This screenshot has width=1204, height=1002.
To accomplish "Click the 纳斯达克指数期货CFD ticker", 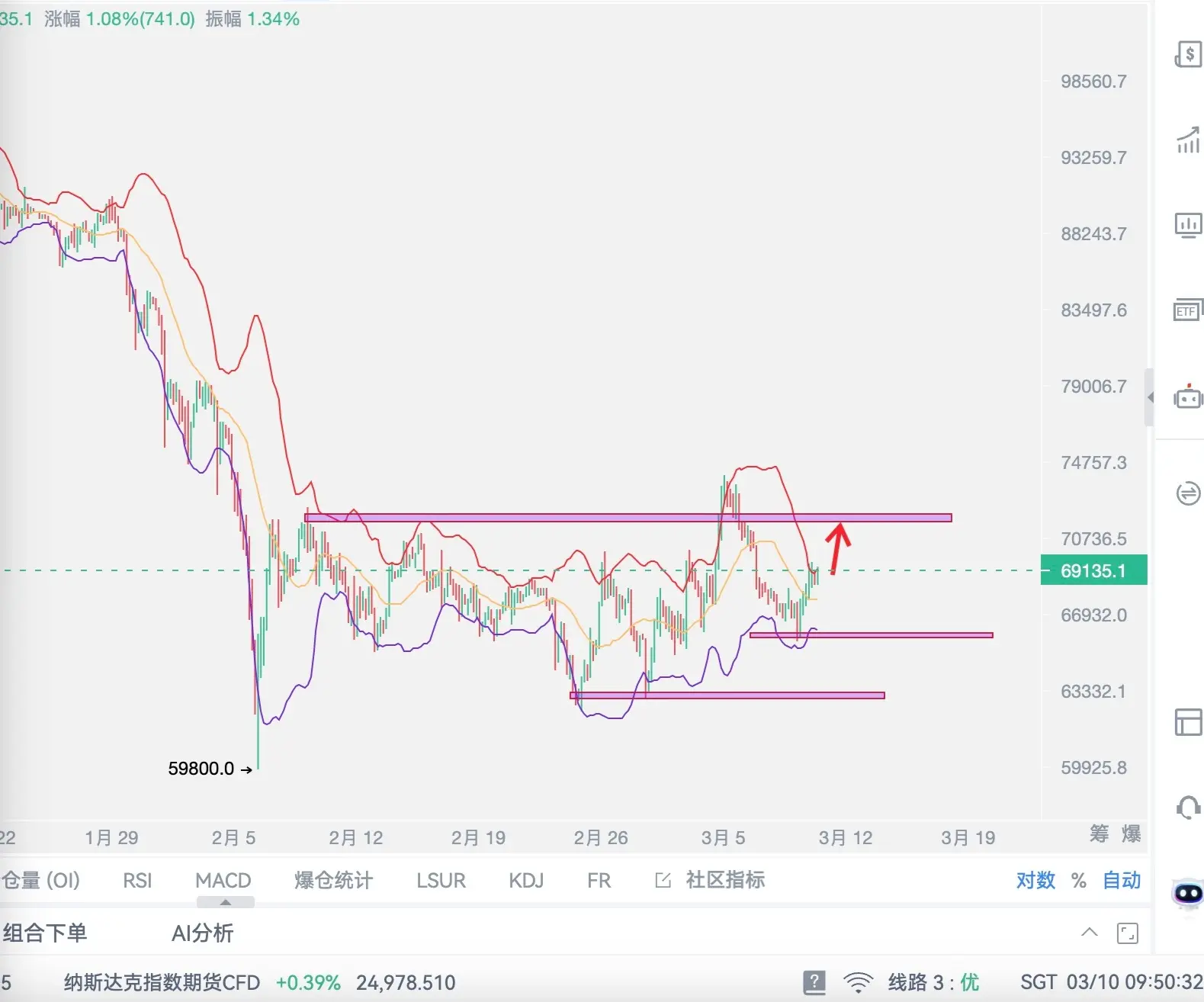I will [162, 982].
